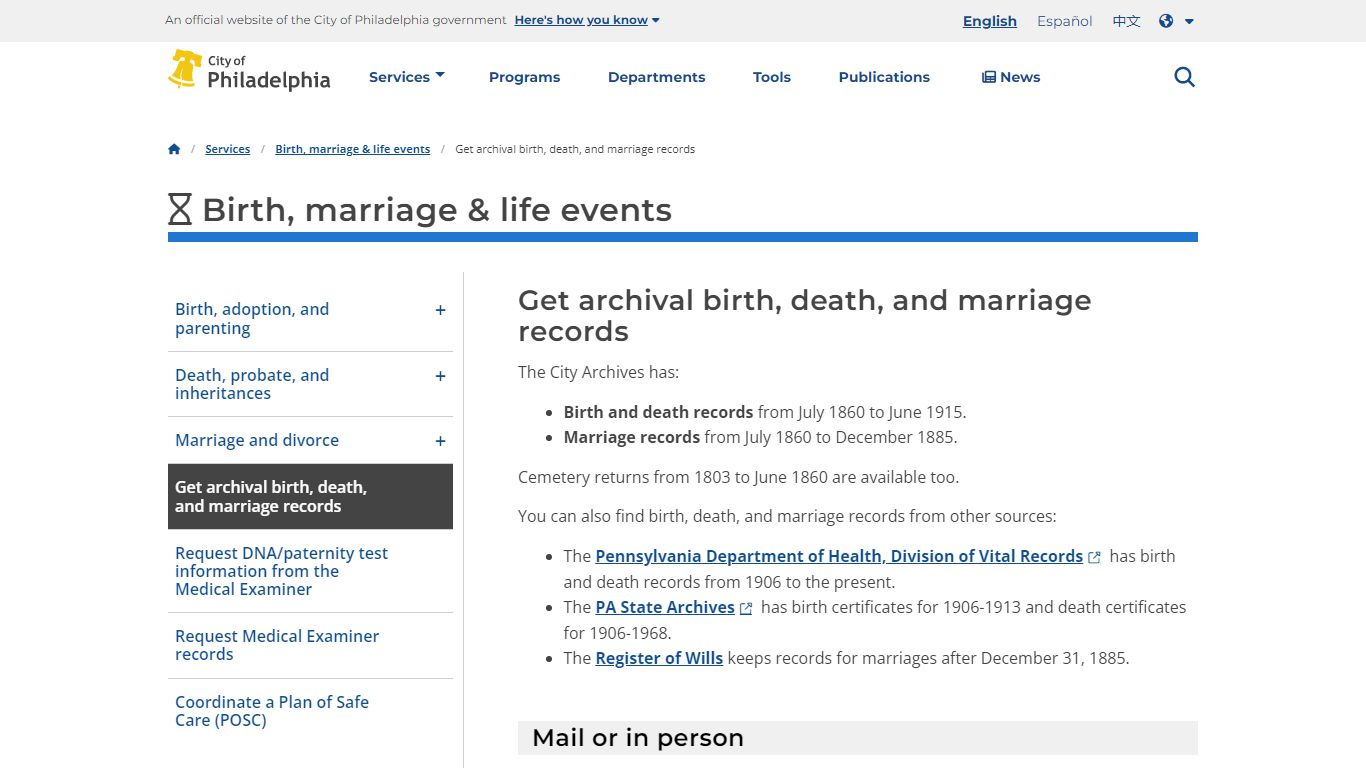This screenshot has width=1366, height=768.
Task: Click the newspaper icon beside News
Action: 988,77
